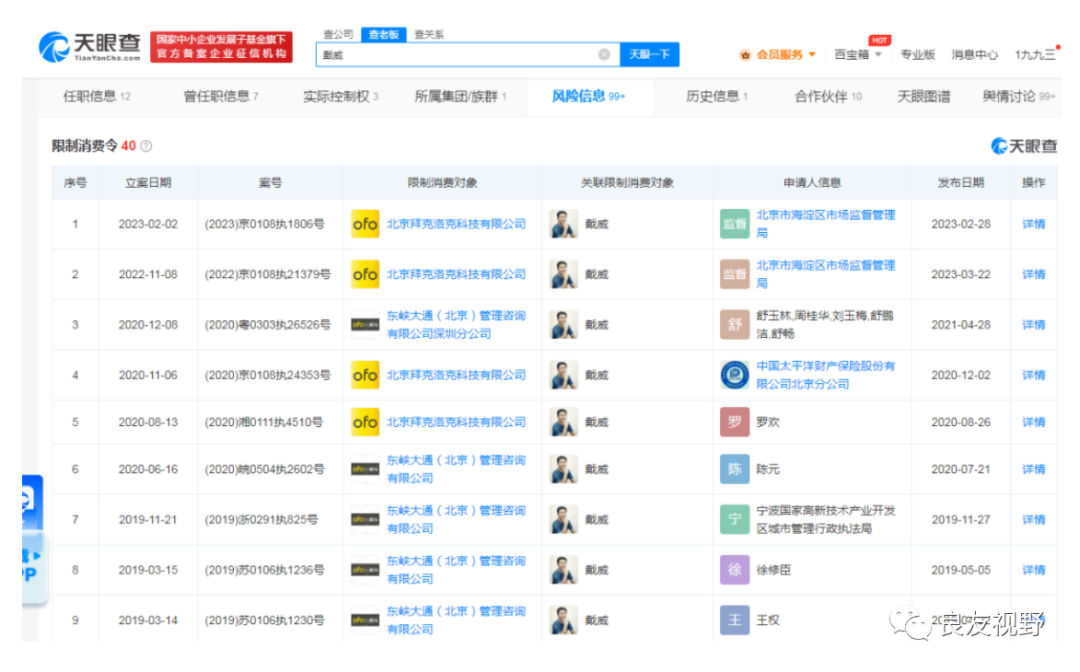The width and height of the screenshot is (1080, 672).
Task: Open the 历史信息 tab
Action: coord(717,96)
